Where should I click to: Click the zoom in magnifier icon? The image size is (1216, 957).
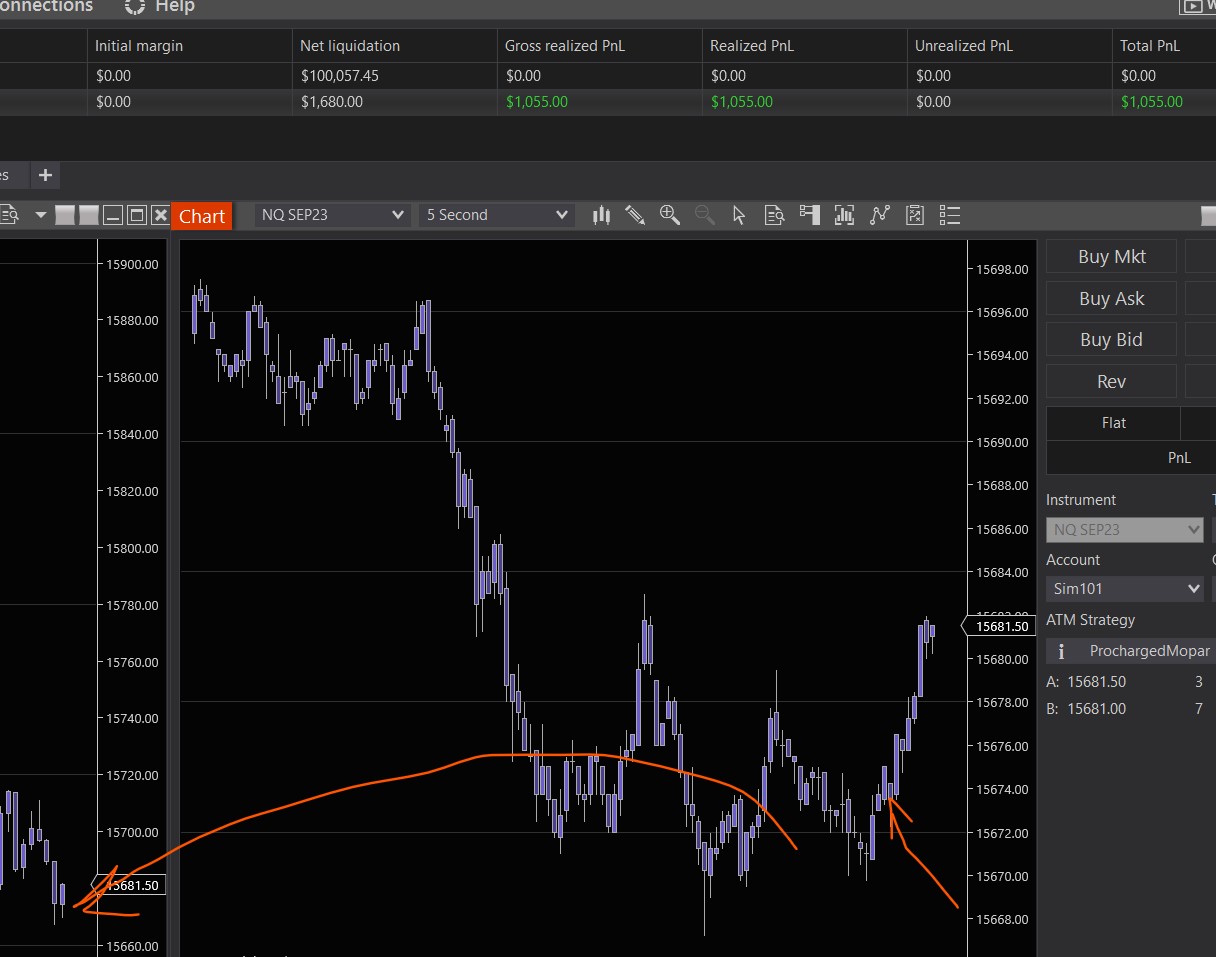click(670, 215)
